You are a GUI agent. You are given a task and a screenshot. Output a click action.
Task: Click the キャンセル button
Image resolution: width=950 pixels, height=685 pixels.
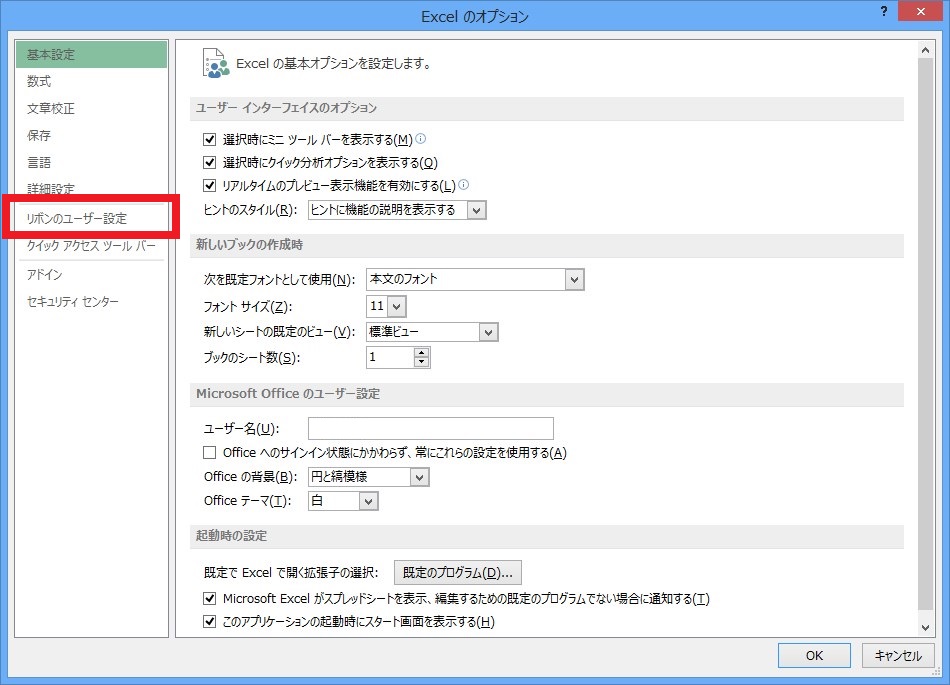[898, 655]
